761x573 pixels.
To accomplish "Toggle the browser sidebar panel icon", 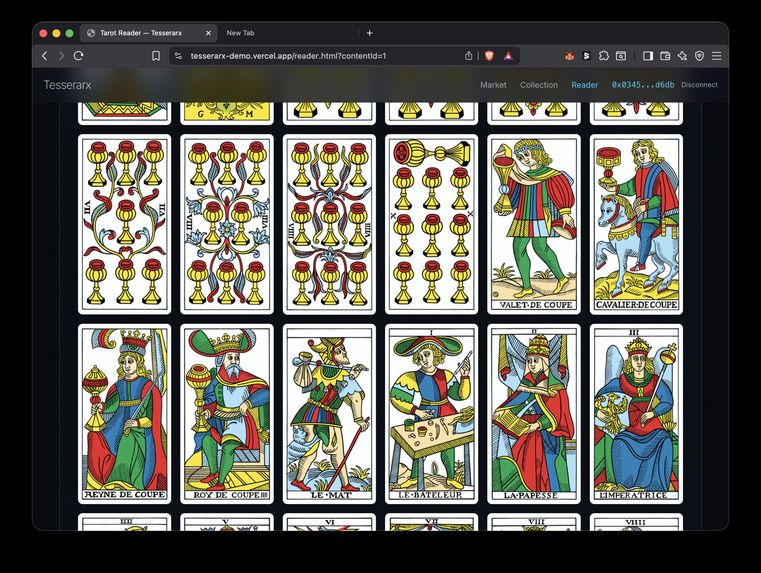I will [x=647, y=56].
